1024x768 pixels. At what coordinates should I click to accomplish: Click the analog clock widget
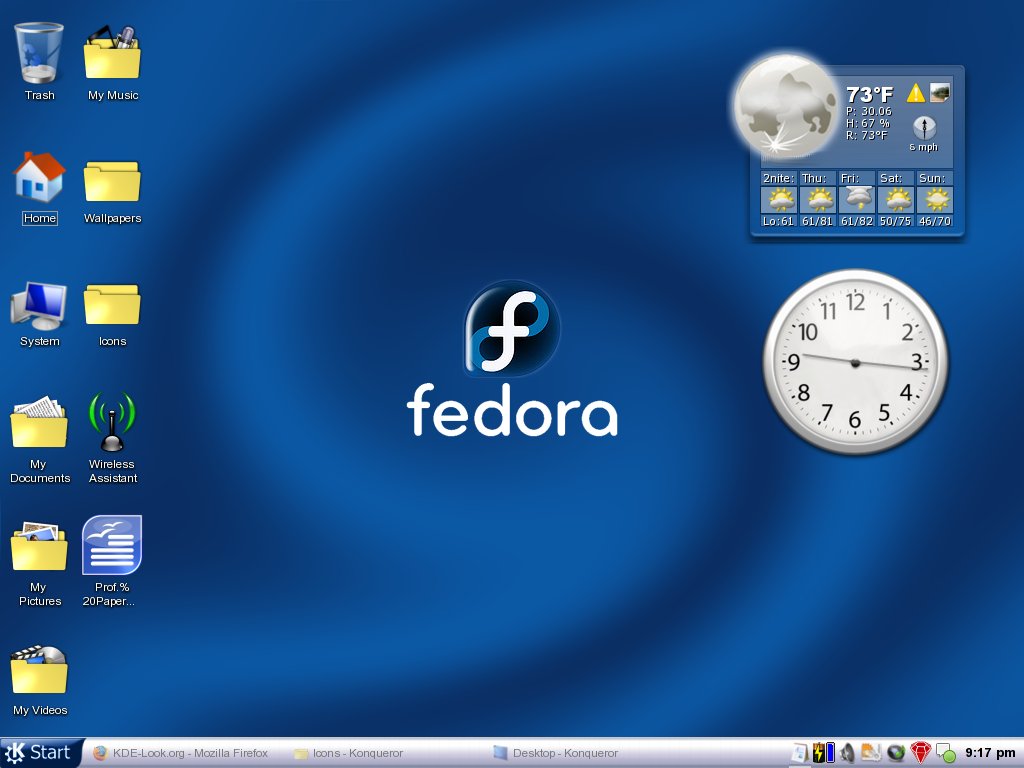point(856,362)
